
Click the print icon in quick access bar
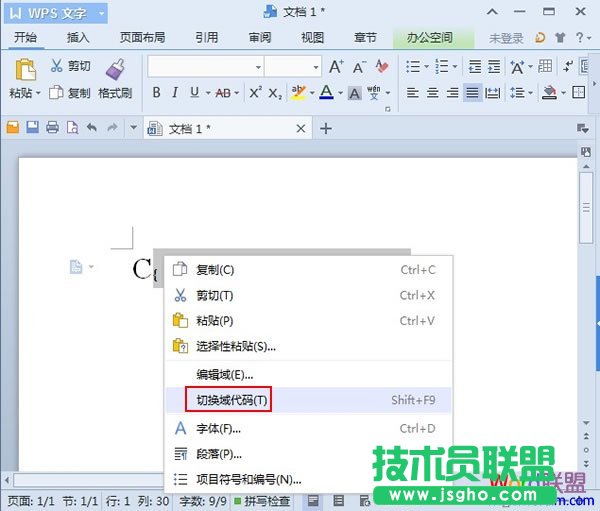pos(52,128)
